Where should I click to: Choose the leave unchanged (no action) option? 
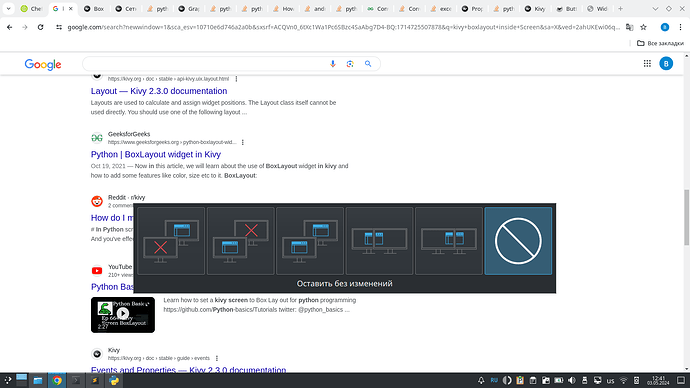coord(518,241)
